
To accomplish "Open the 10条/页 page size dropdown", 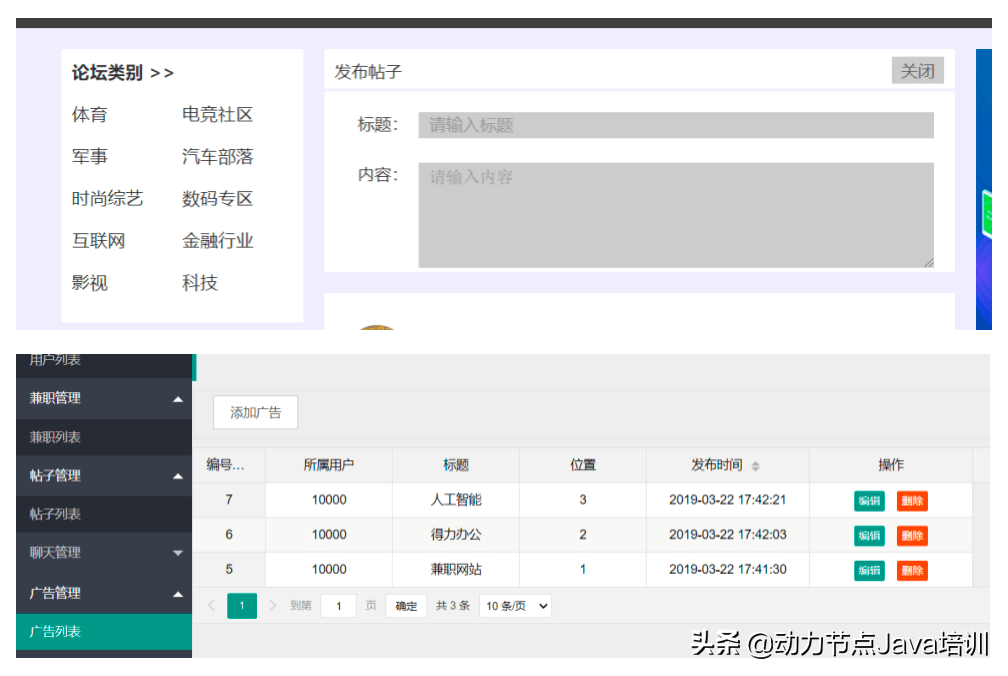I will 514,606.
